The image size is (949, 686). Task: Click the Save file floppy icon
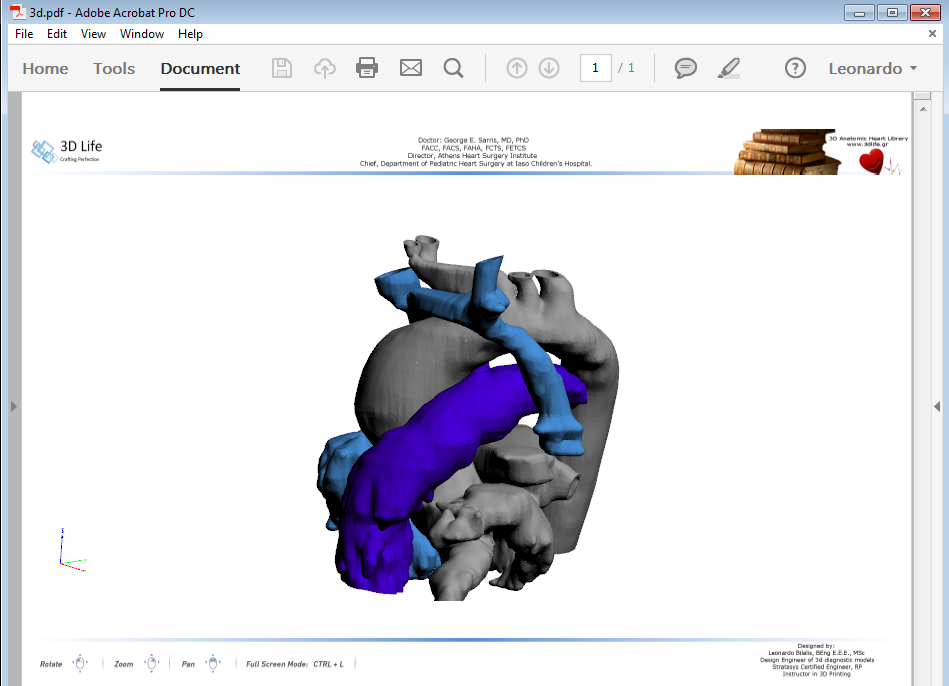281,68
